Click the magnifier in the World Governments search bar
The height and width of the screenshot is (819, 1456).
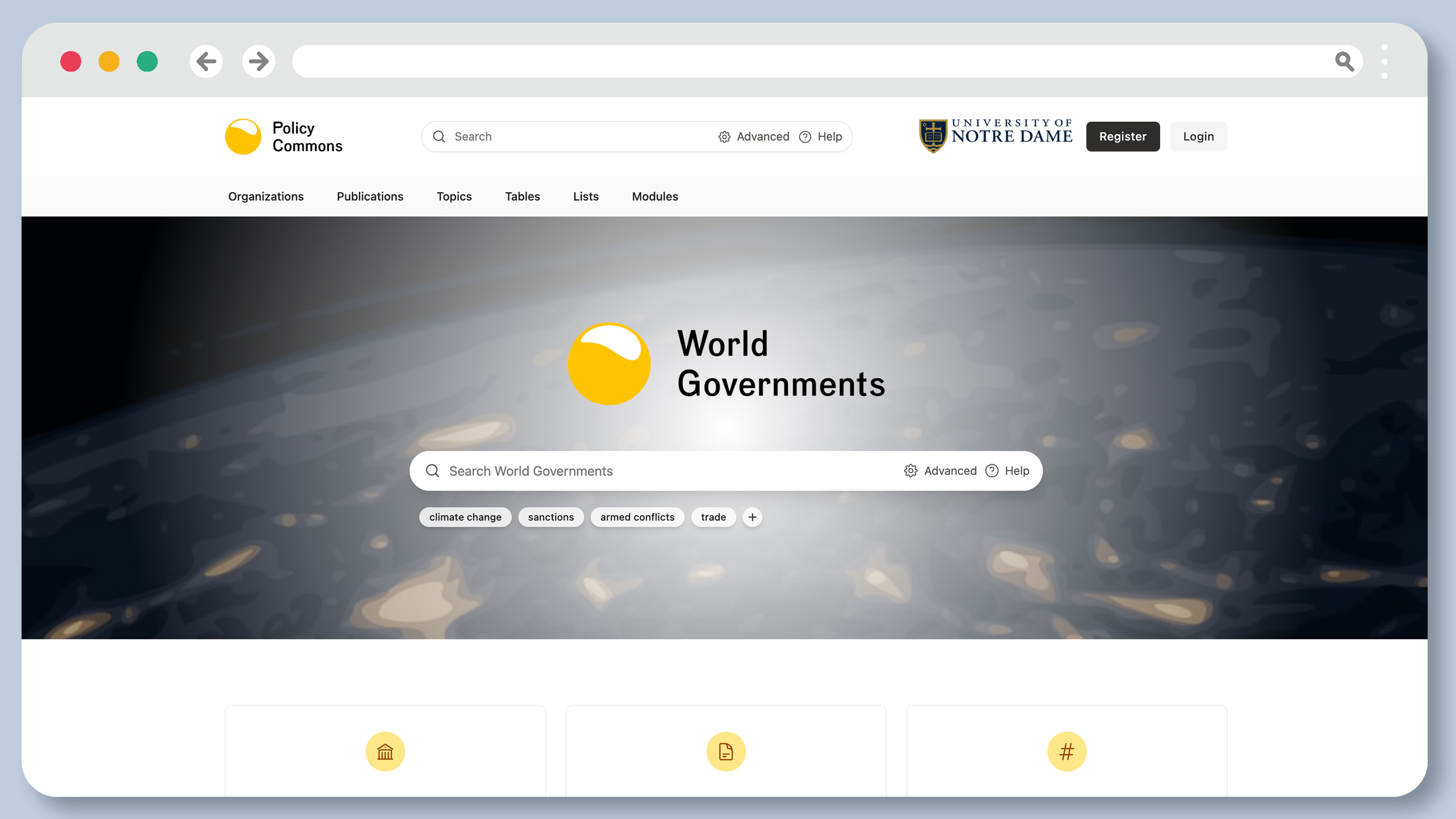(x=432, y=470)
